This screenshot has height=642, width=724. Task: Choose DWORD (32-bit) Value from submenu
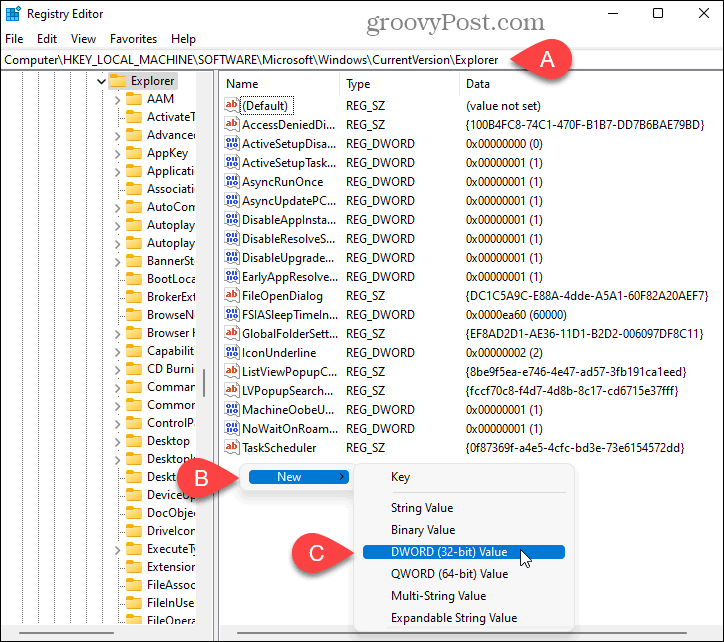pyautogui.click(x=464, y=552)
